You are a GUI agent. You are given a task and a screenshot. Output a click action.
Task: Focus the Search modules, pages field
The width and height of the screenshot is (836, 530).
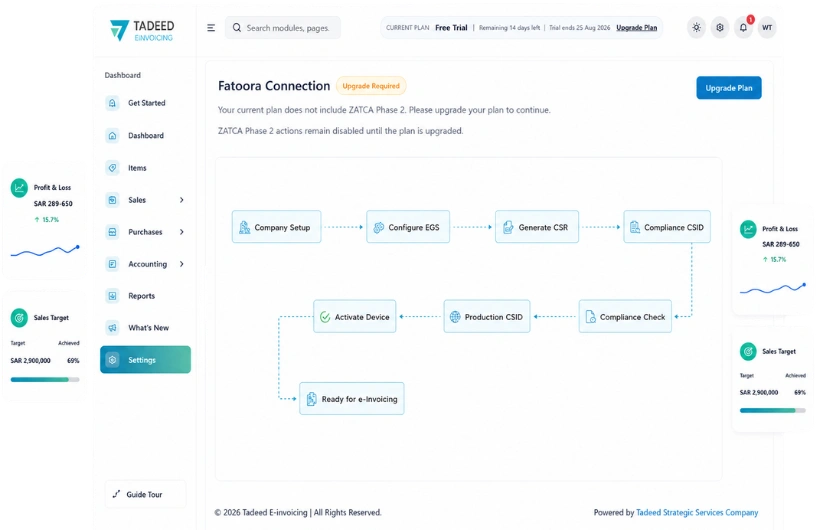[283, 28]
